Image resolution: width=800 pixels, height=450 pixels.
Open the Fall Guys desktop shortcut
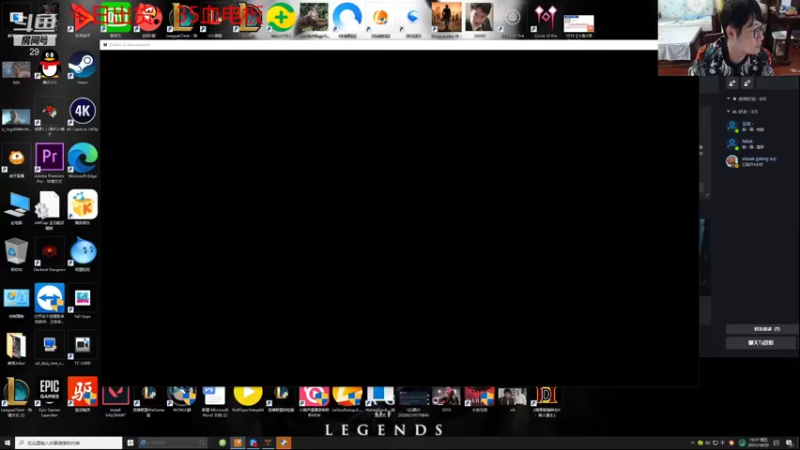pyautogui.click(x=82, y=301)
